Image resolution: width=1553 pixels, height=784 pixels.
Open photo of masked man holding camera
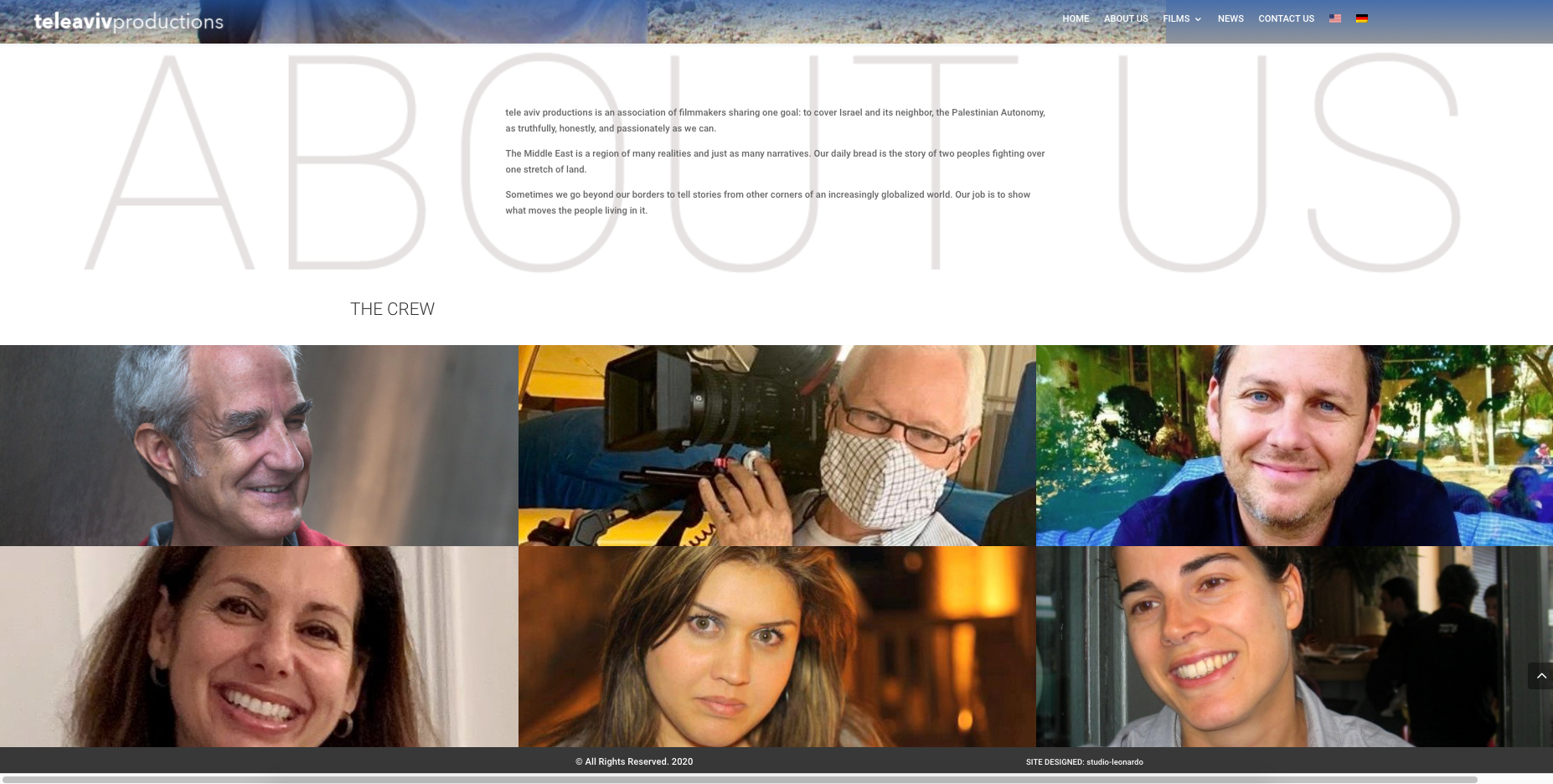coord(777,446)
